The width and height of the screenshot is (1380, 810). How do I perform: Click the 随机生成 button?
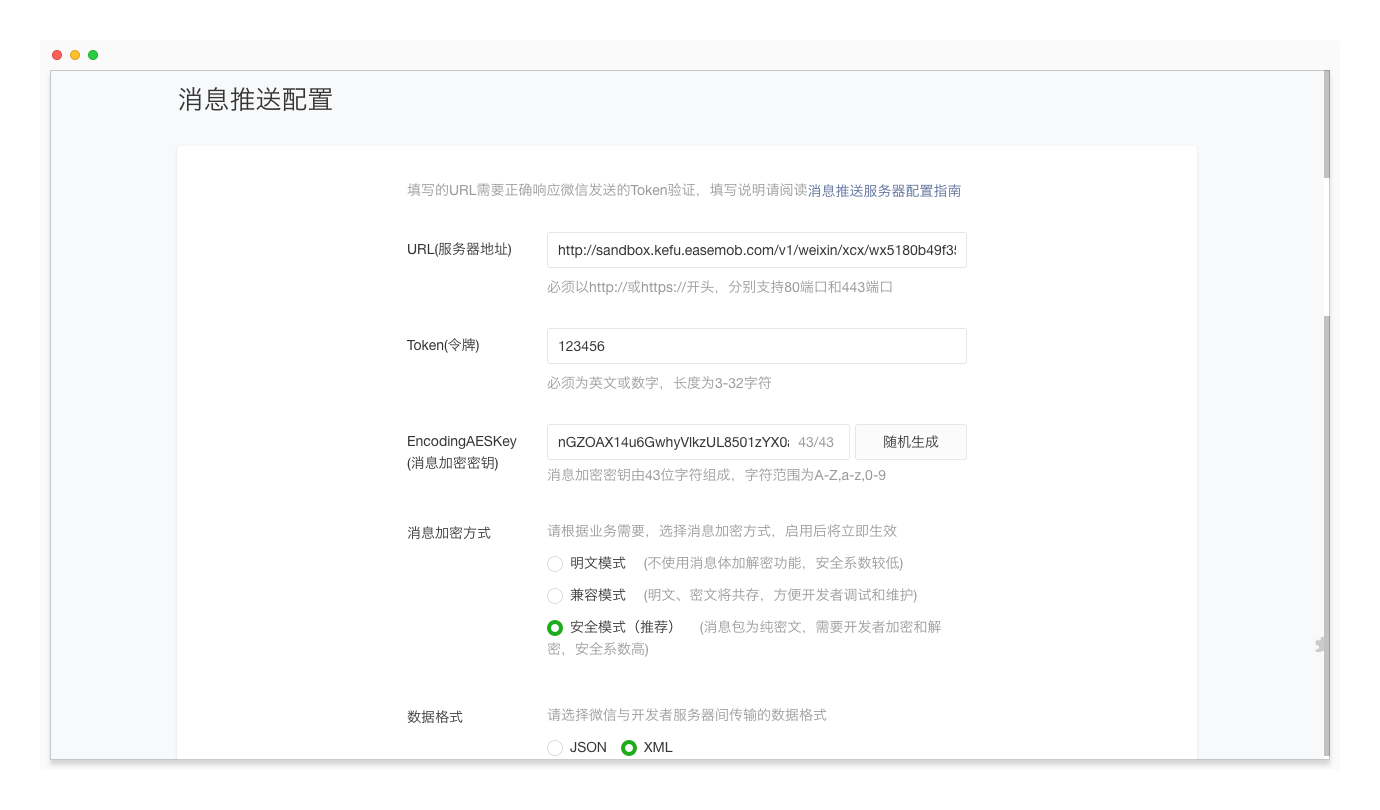pyautogui.click(x=911, y=442)
